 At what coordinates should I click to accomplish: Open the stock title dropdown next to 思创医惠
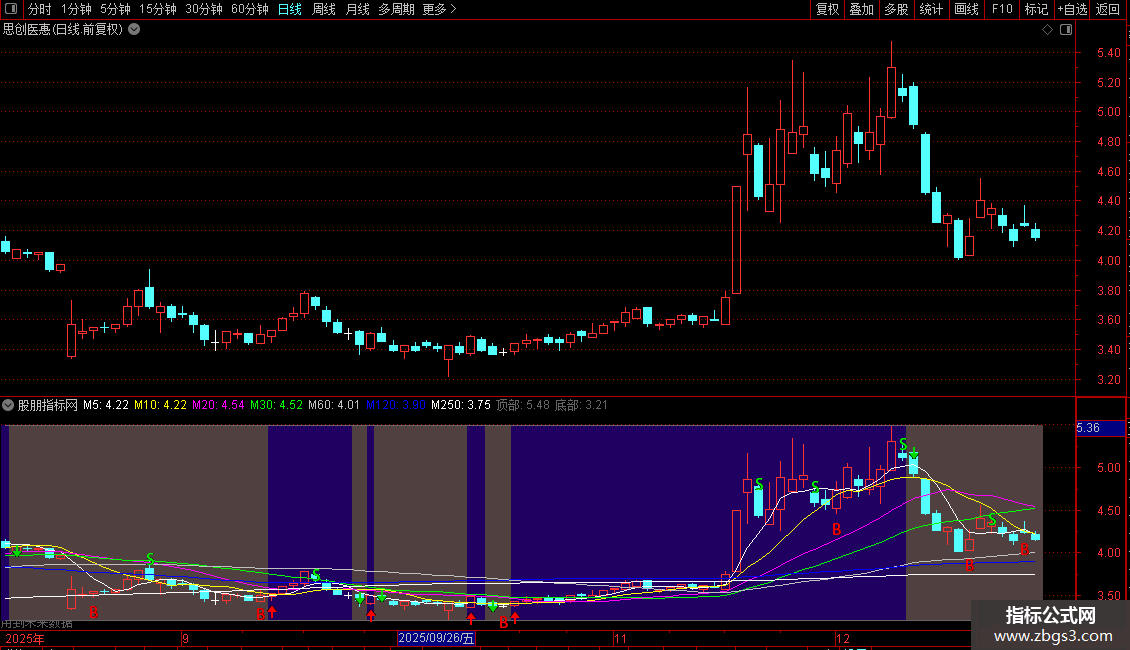pos(134,30)
